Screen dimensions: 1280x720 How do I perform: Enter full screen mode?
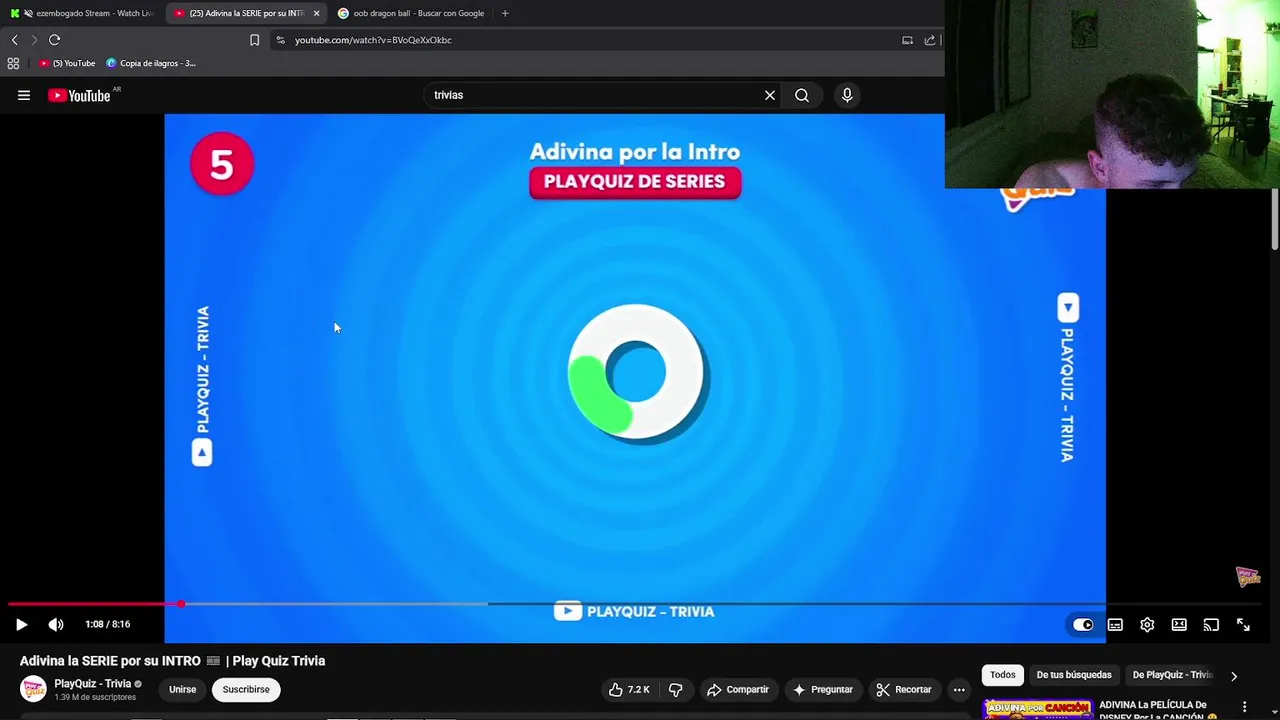click(1243, 625)
